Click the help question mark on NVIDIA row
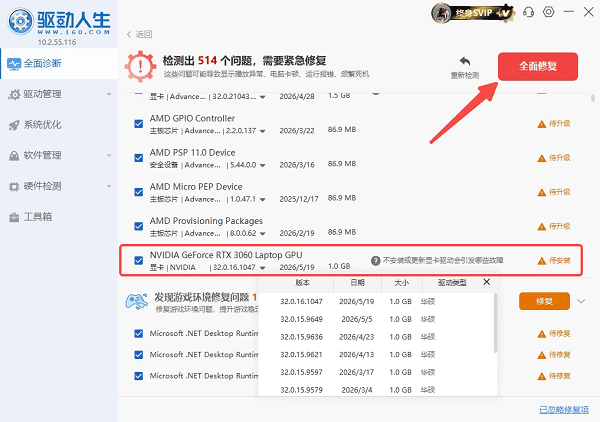Image resolution: width=600 pixels, height=422 pixels. point(375,261)
